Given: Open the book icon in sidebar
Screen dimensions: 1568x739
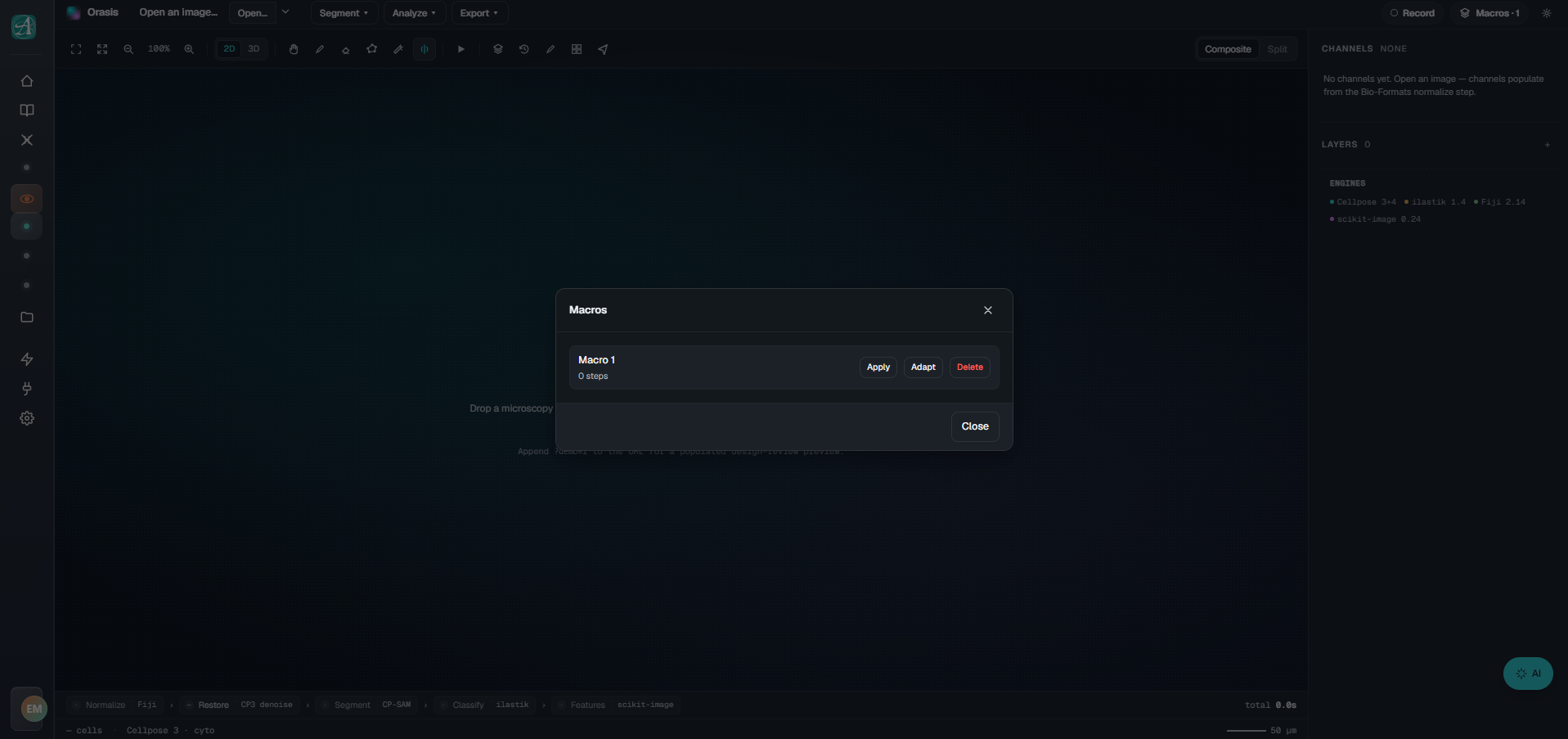Looking at the screenshot, I should [27, 110].
